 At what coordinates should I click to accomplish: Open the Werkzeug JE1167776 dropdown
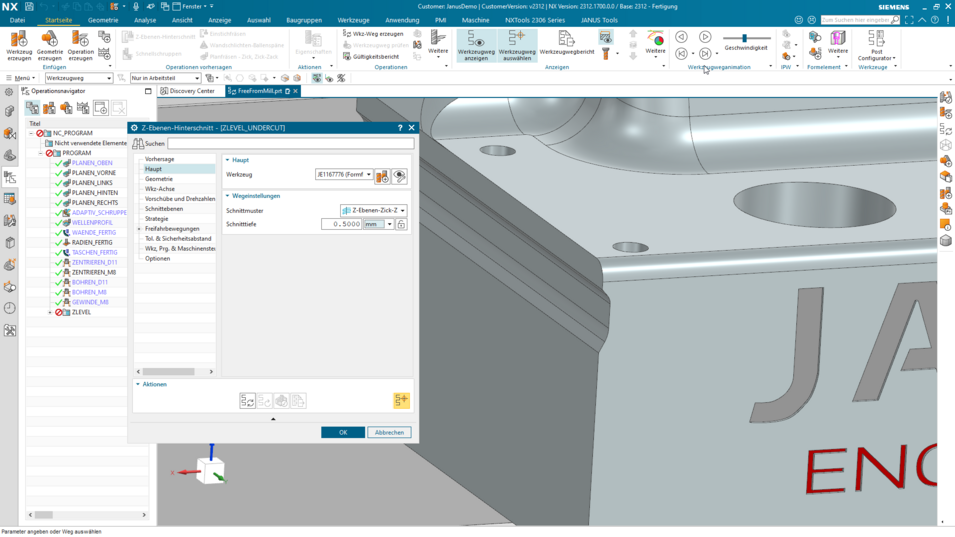[344, 175]
